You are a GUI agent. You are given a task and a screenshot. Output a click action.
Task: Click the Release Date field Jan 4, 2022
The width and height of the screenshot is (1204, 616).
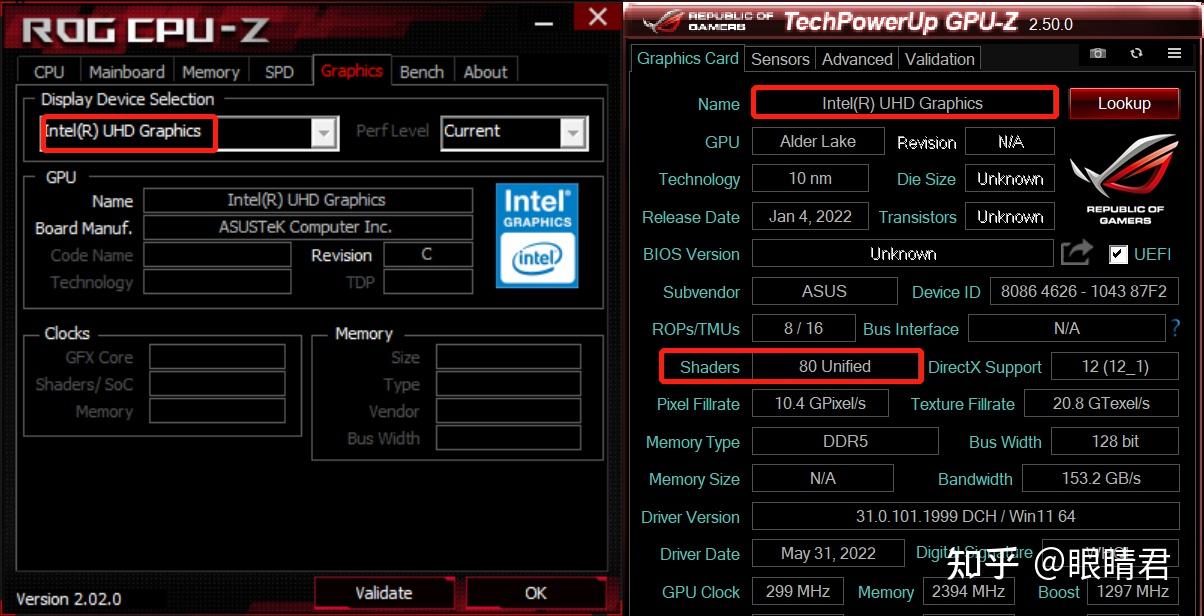tap(810, 216)
